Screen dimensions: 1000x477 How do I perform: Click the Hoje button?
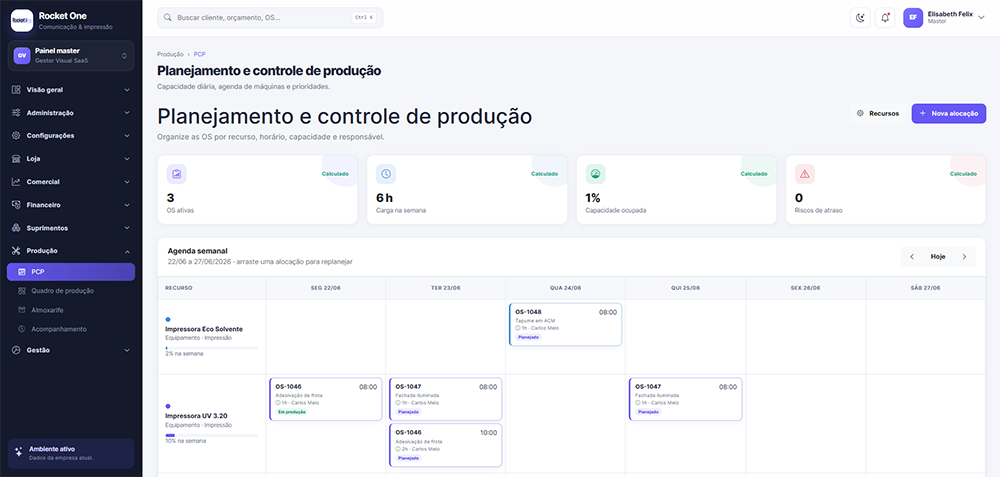[x=938, y=256]
